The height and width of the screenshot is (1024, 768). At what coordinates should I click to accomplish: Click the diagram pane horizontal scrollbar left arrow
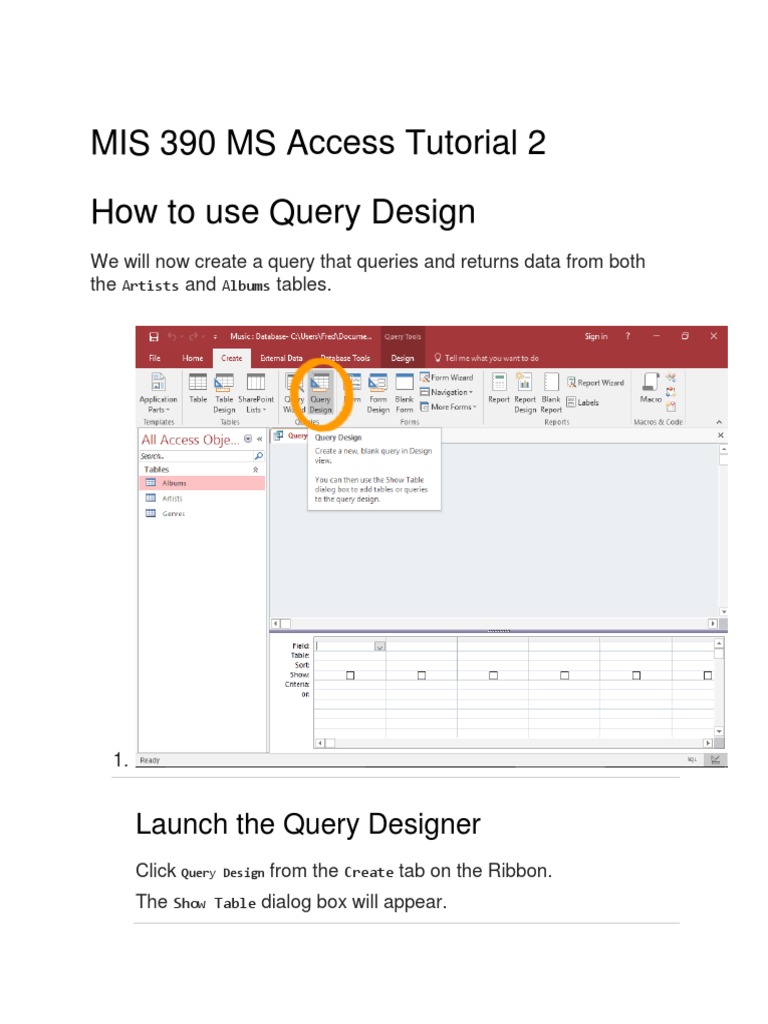point(276,624)
